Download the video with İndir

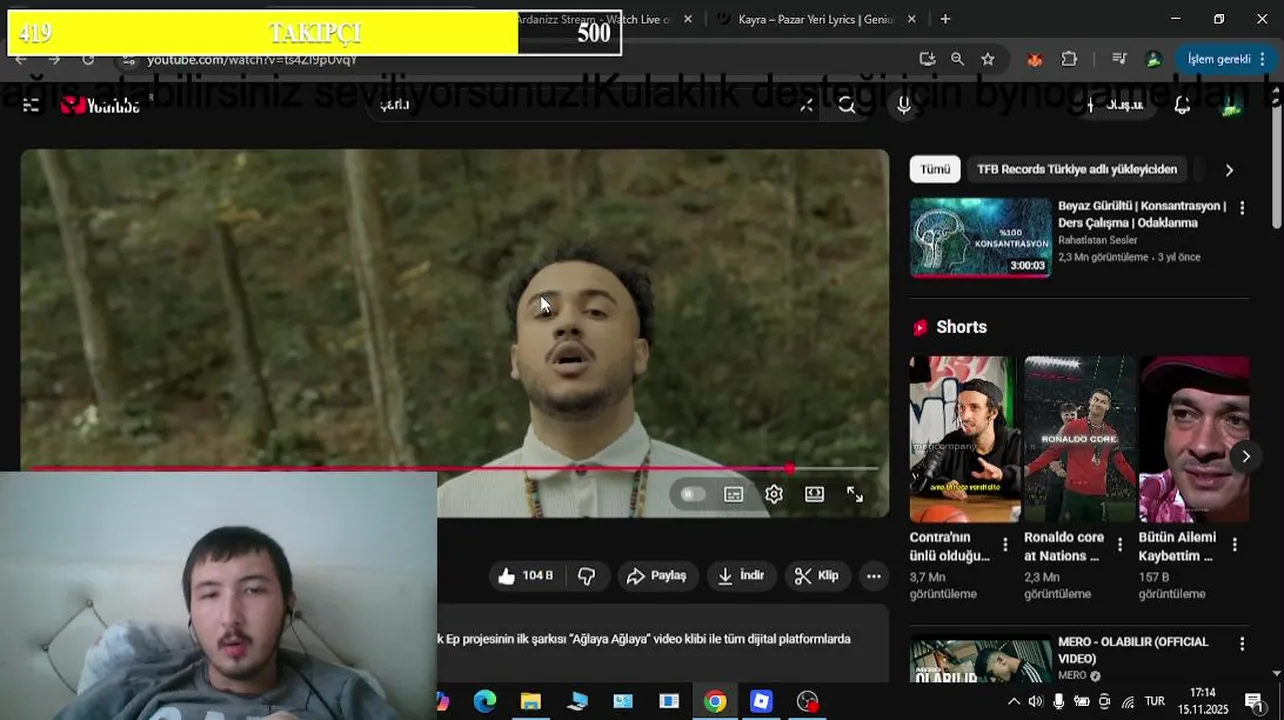click(x=741, y=576)
